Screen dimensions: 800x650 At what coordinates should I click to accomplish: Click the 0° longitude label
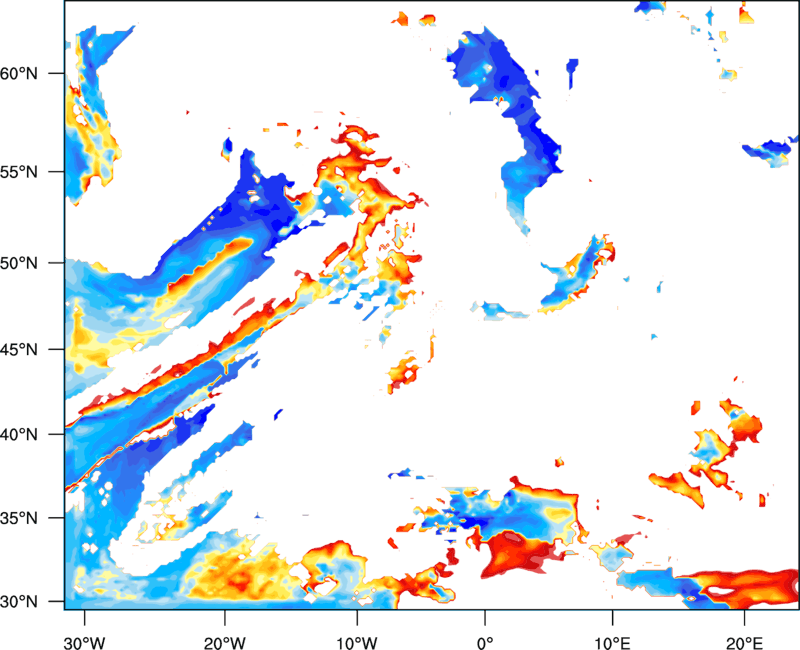pos(485,643)
